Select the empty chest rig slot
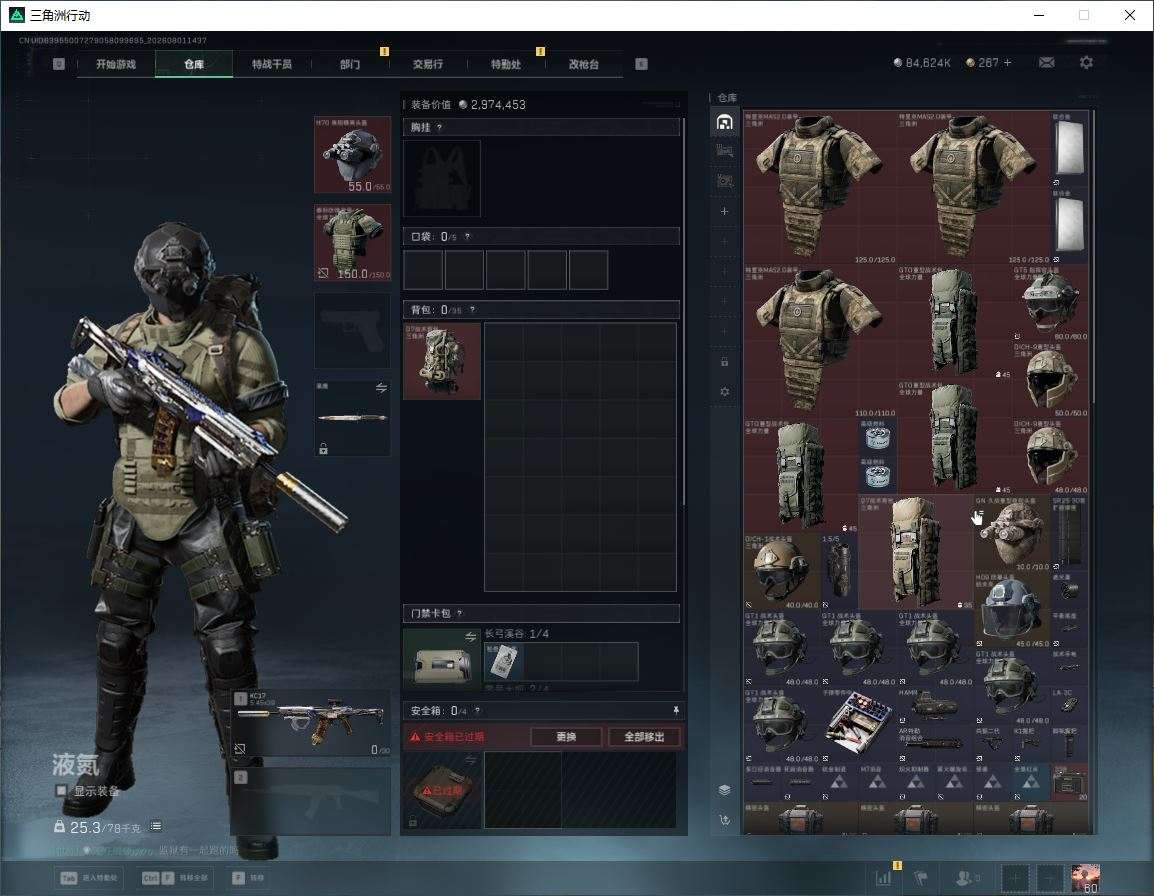Image resolution: width=1154 pixels, height=896 pixels. 442,178
